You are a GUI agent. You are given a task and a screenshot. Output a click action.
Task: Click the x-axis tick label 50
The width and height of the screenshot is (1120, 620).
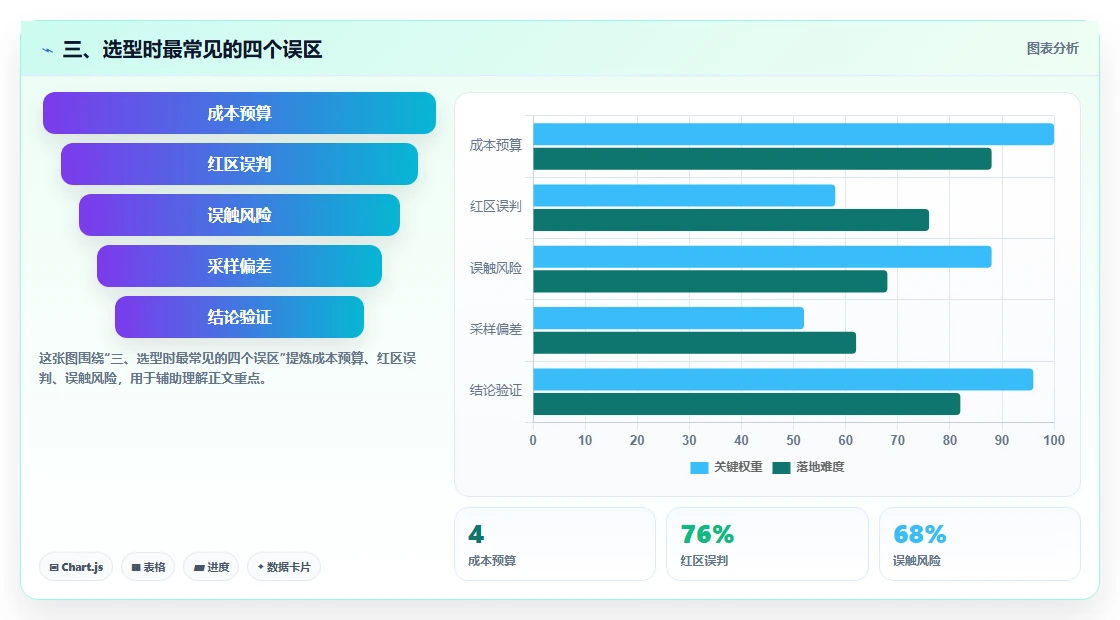coord(794,441)
